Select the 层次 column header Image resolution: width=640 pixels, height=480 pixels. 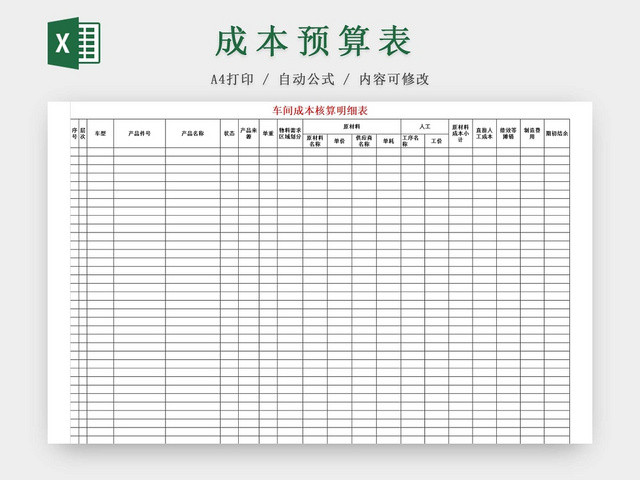83,133
